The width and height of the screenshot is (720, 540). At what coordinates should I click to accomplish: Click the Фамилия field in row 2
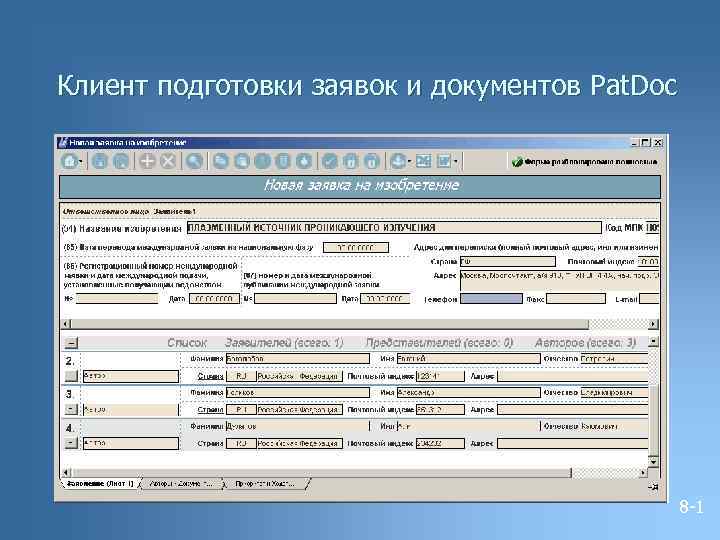tap(298, 359)
